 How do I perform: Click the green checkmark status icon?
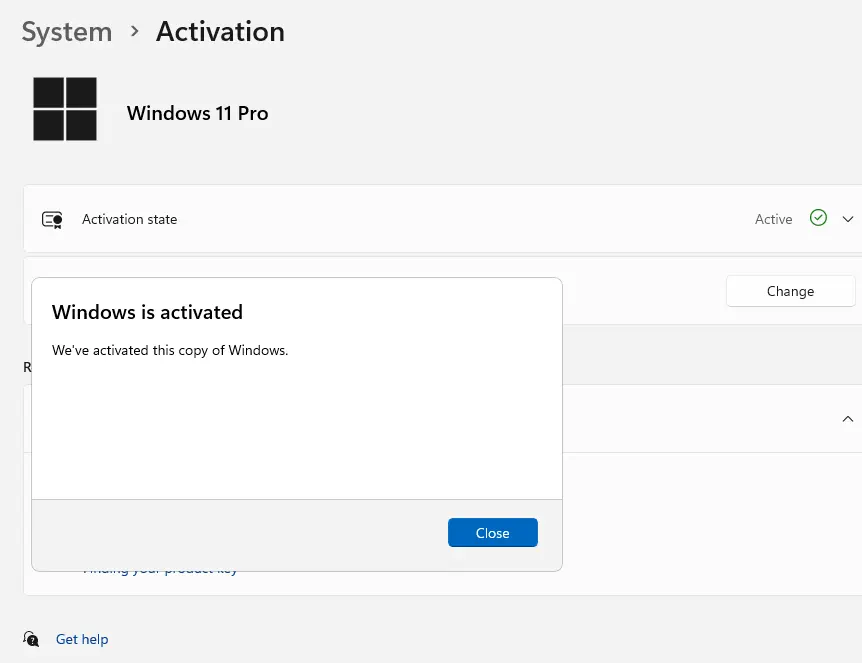point(818,218)
